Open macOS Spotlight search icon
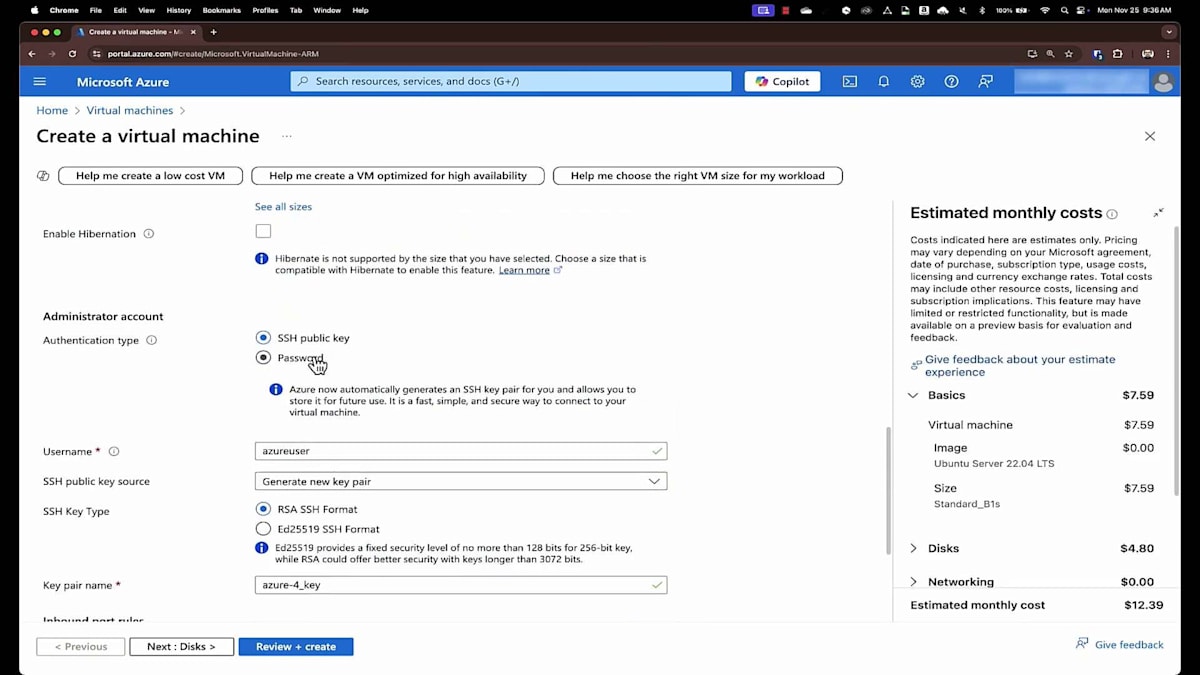 (x=1065, y=10)
